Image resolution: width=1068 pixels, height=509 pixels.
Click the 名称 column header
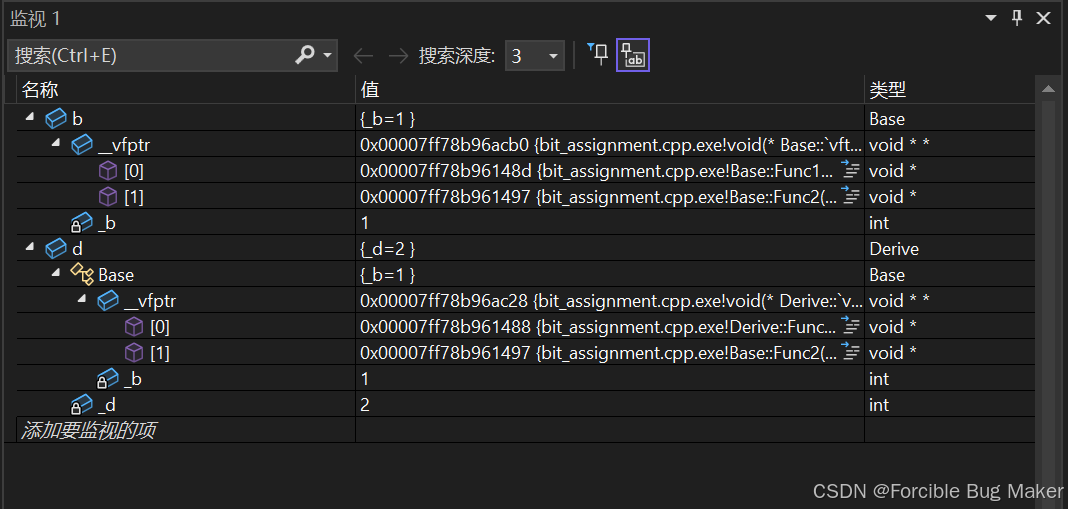tap(40, 90)
